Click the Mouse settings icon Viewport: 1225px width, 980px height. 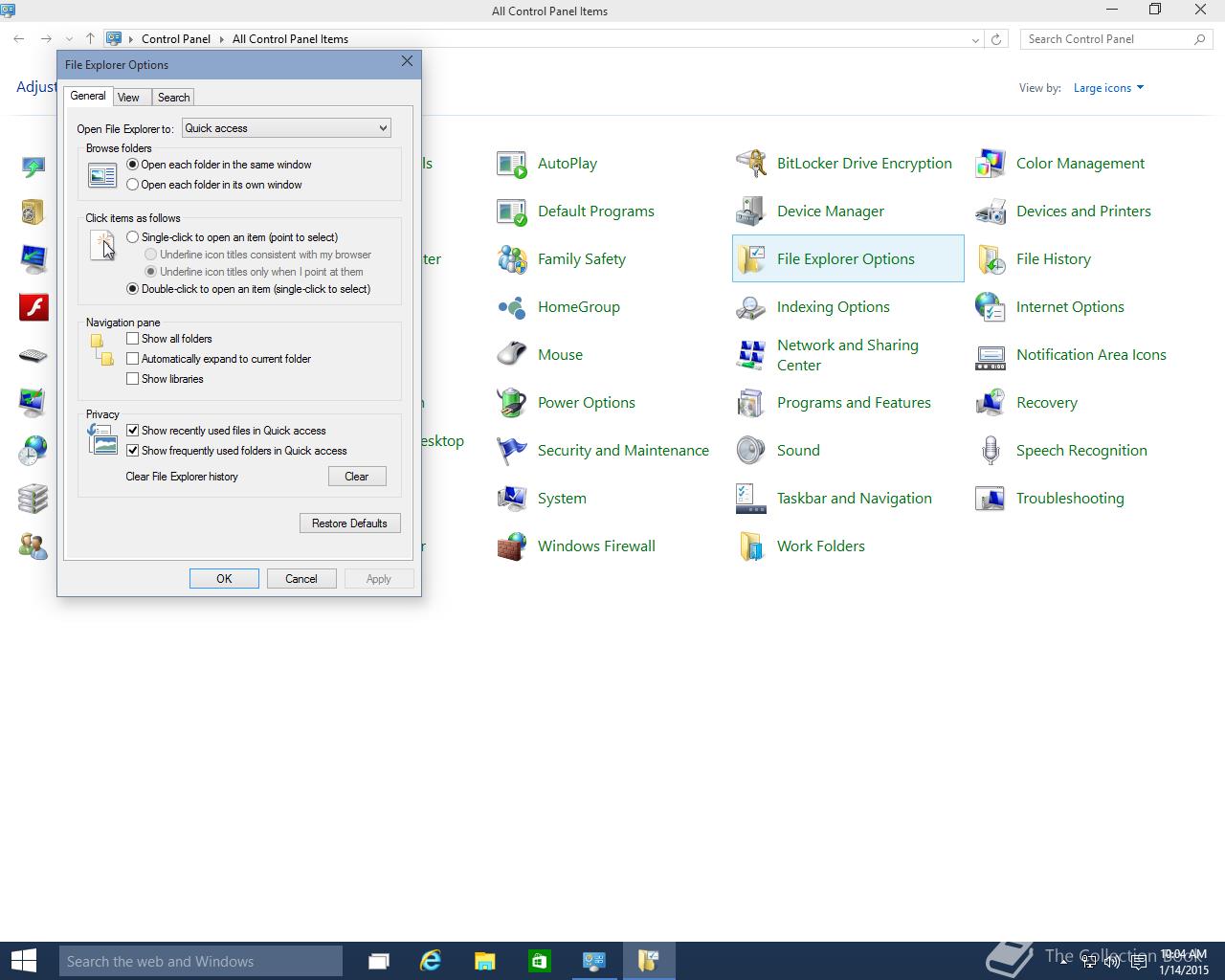coord(512,355)
